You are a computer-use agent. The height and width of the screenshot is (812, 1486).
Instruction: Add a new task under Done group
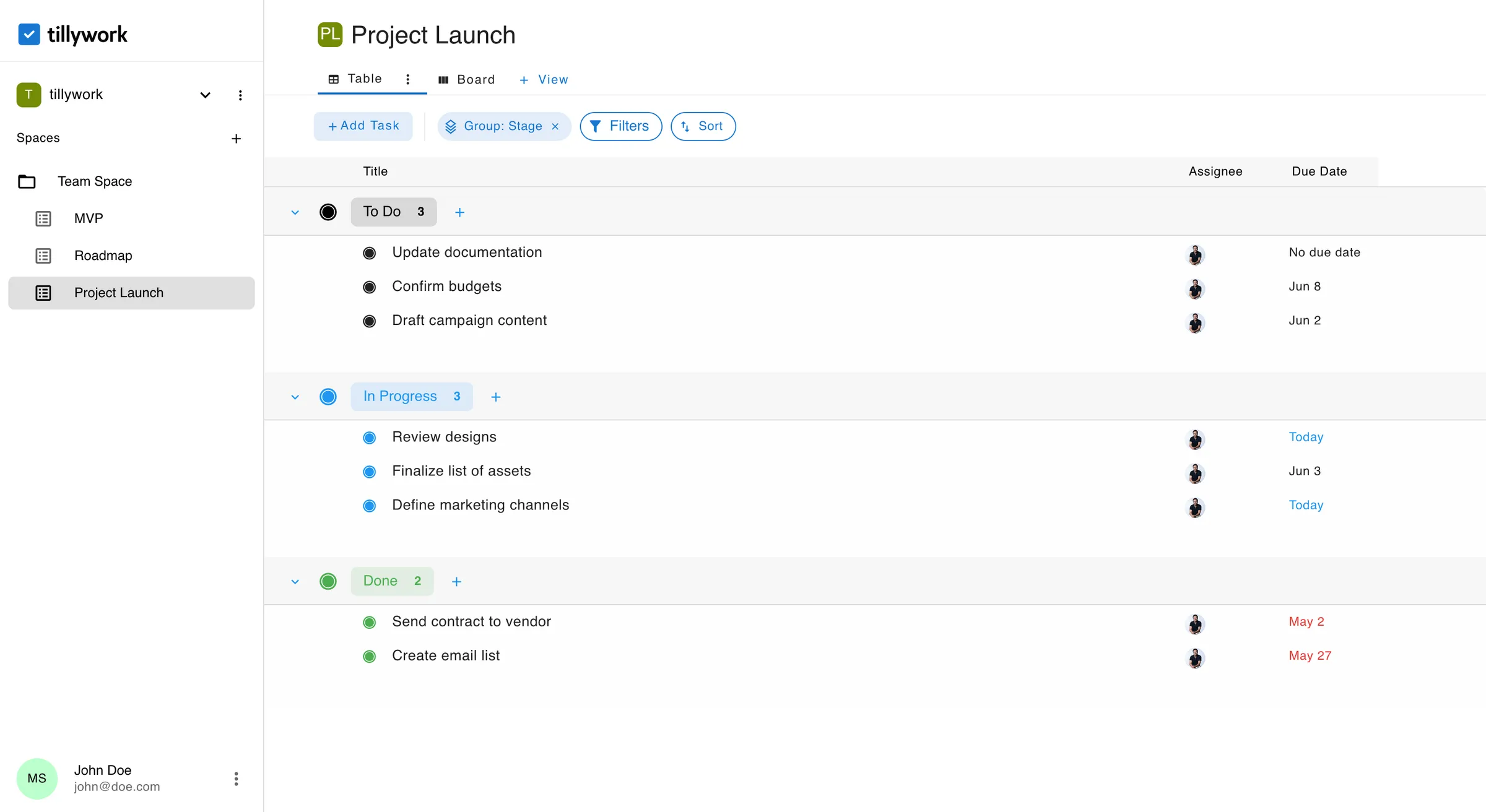tap(456, 581)
